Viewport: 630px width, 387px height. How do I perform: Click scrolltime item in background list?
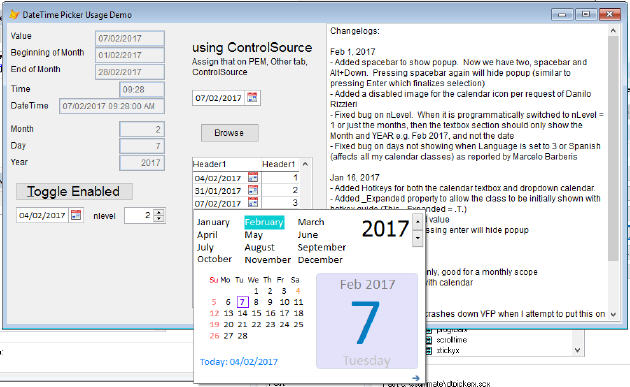point(451,340)
